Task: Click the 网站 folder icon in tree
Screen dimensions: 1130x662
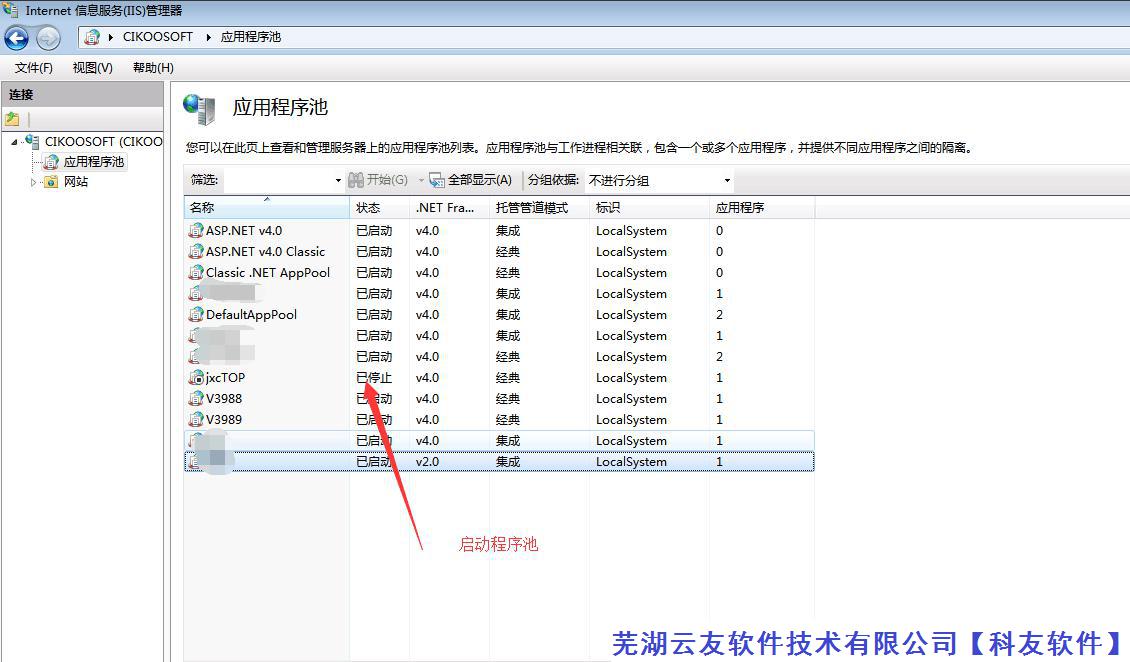Action: pos(51,182)
